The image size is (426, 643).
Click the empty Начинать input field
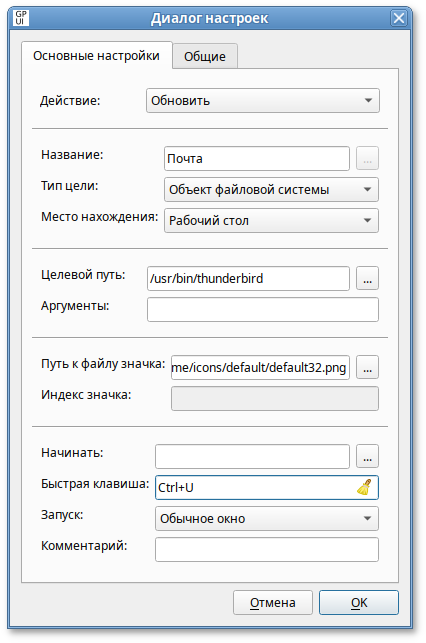click(253, 456)
